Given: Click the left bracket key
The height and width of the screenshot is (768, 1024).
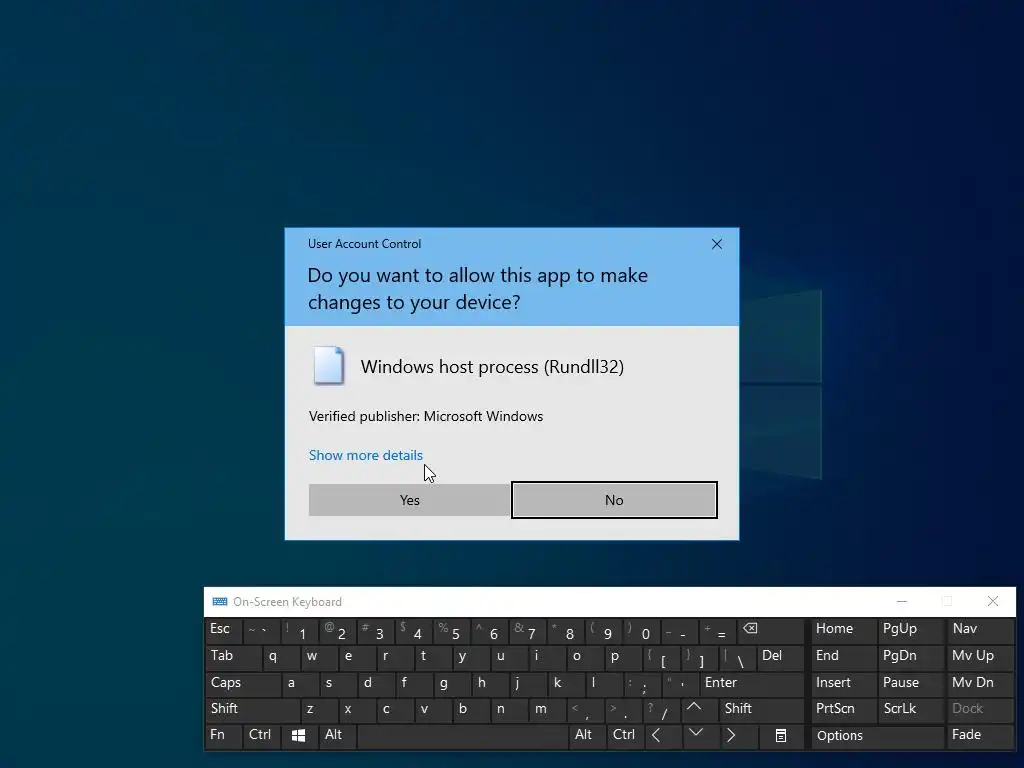Looking at the screenshot, I should 661,657.
